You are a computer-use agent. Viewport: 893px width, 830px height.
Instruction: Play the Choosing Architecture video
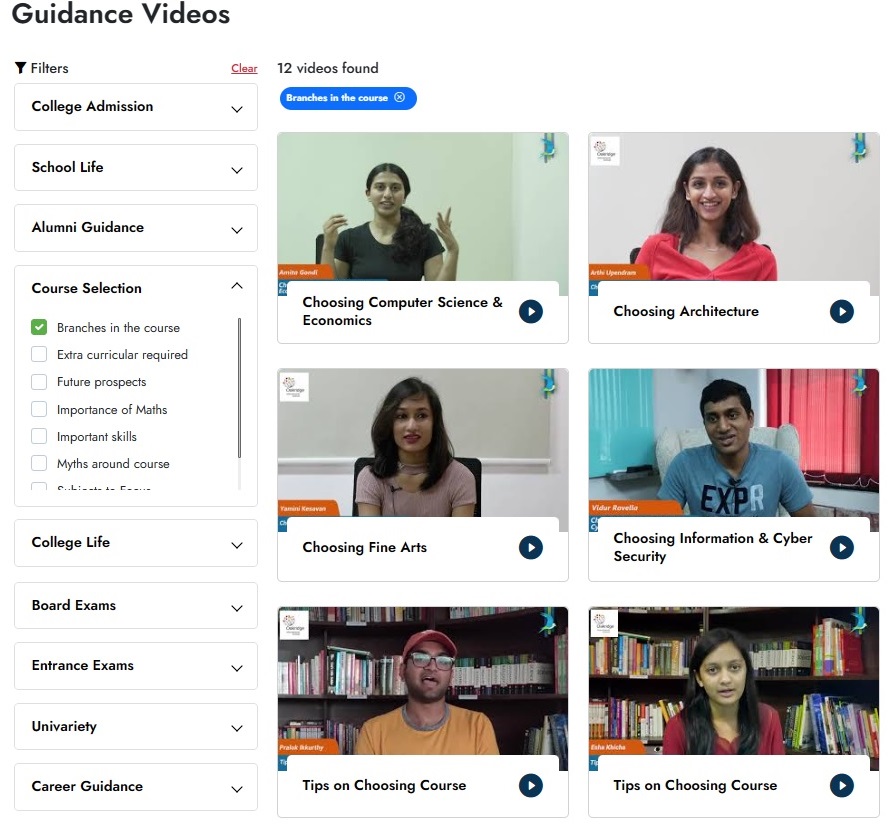(841, 311)
